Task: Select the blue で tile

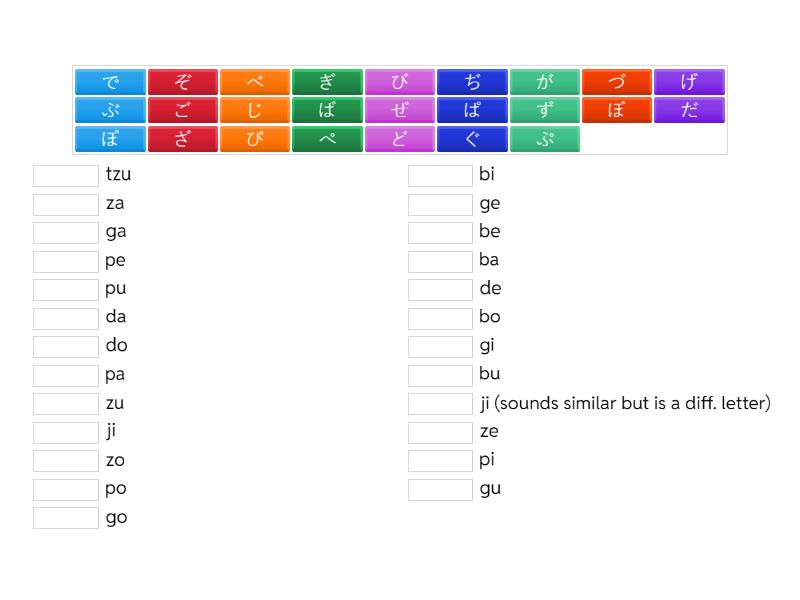Action: pyautogui.click(x=110, y=82)
